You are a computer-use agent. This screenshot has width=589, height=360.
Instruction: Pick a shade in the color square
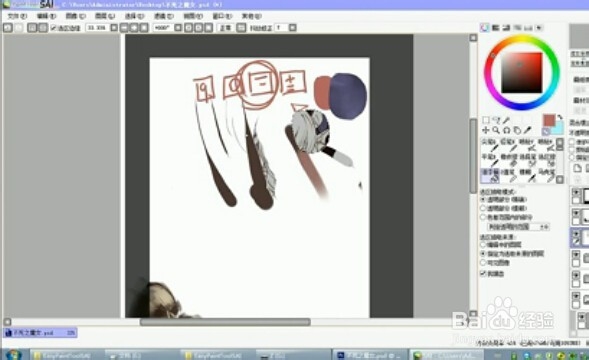coord(522,73)
